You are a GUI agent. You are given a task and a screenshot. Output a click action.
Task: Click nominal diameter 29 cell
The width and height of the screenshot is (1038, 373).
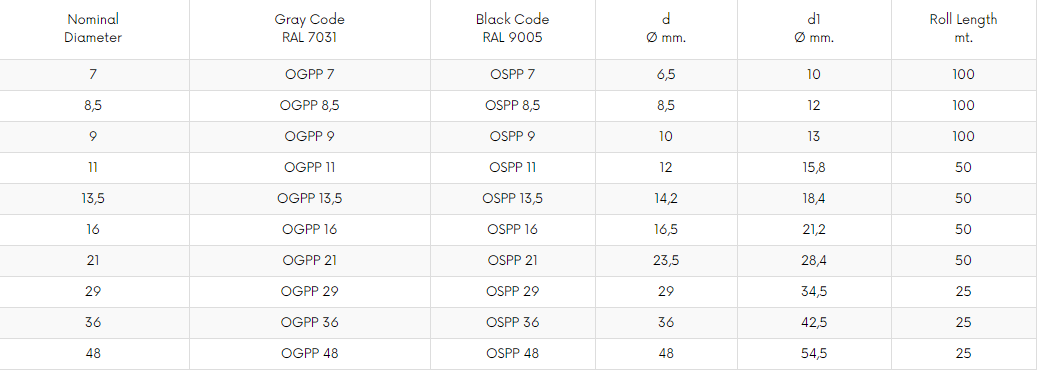(x=93, y=292)
